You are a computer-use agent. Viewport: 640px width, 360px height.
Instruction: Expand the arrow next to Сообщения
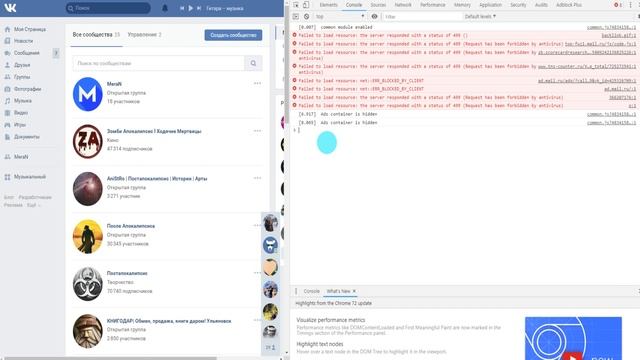click(x=56, y=53)
